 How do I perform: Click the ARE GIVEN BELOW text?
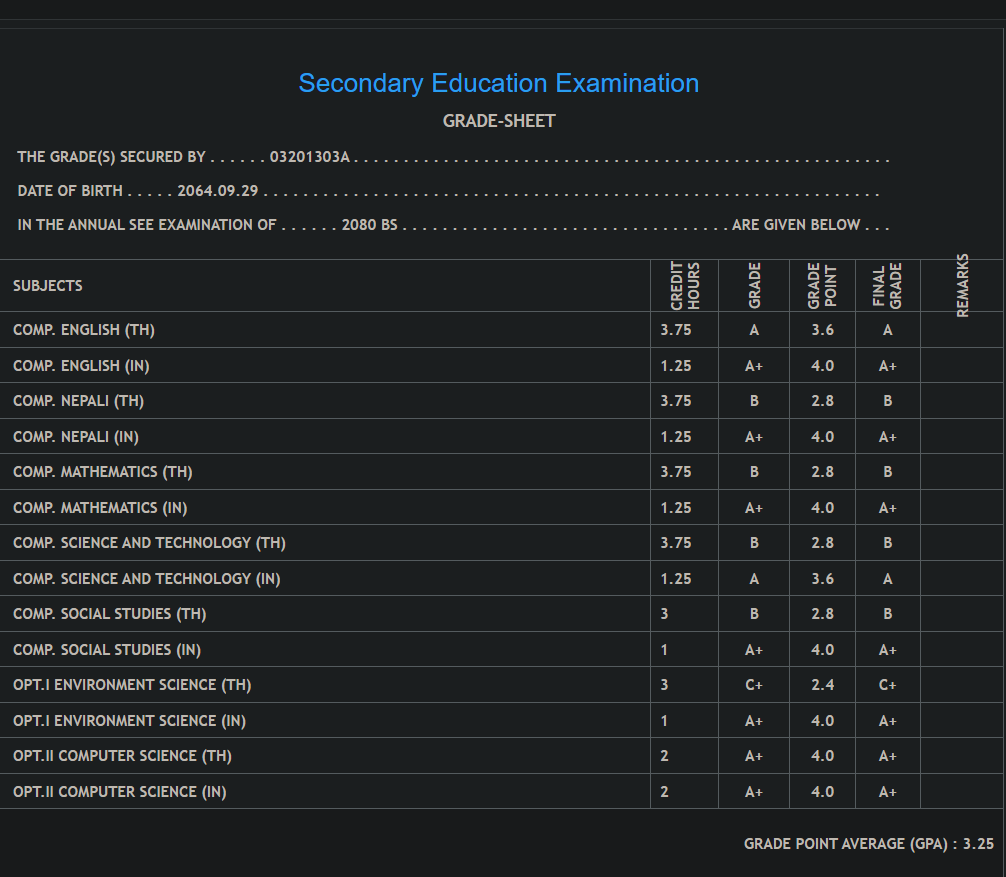click(796, 225)
